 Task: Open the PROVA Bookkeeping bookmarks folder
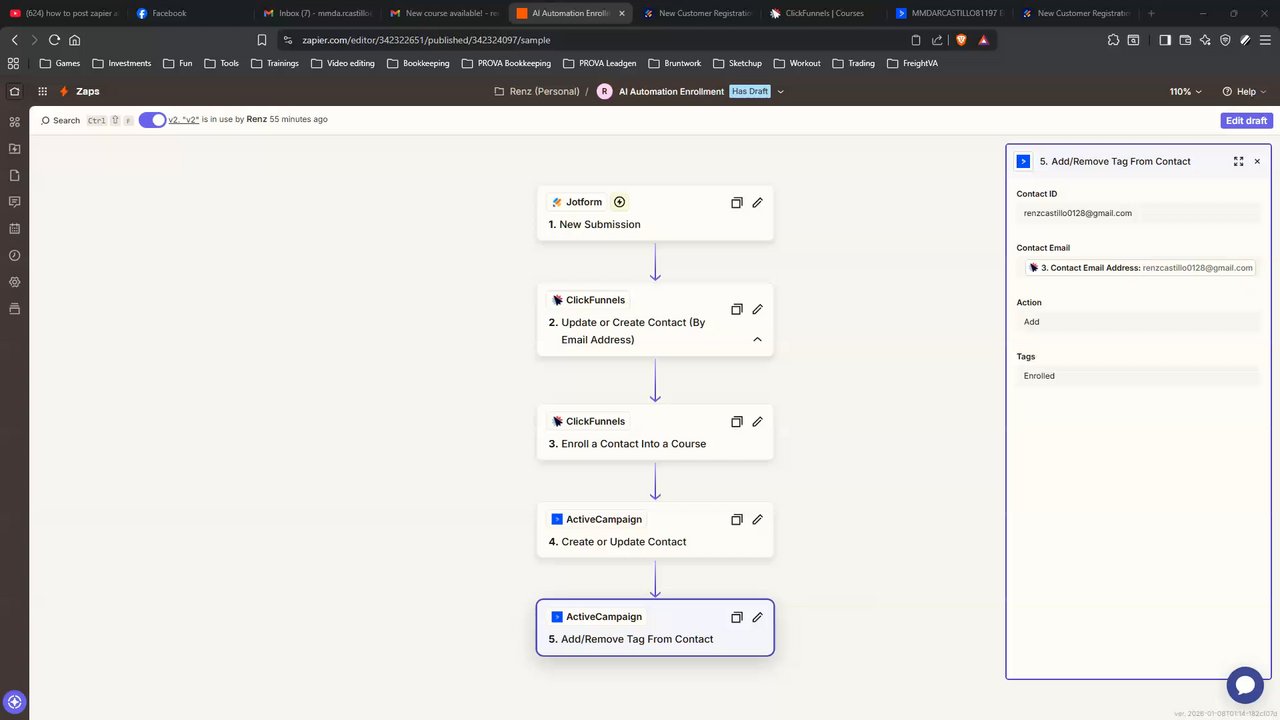(506, 63)
